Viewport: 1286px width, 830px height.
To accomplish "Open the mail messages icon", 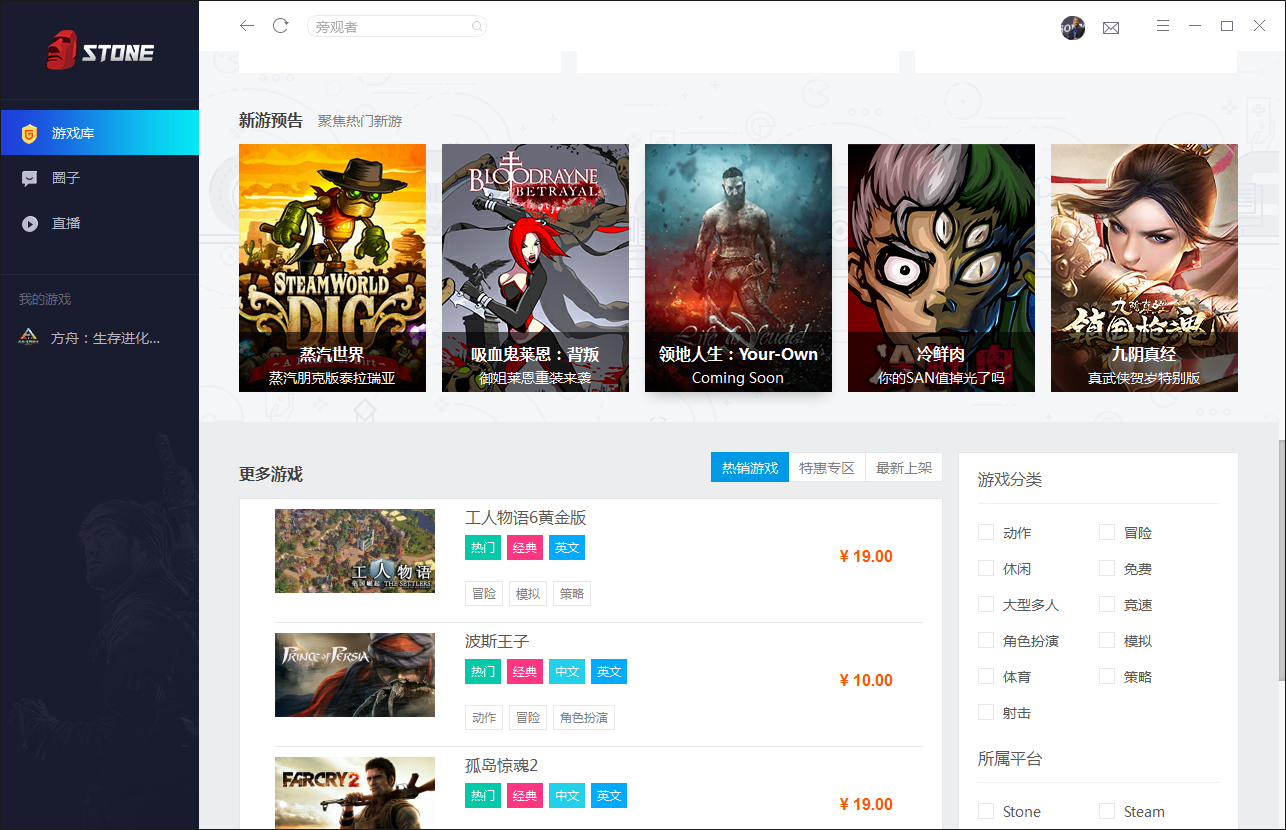I will (x=1111, y=27).
